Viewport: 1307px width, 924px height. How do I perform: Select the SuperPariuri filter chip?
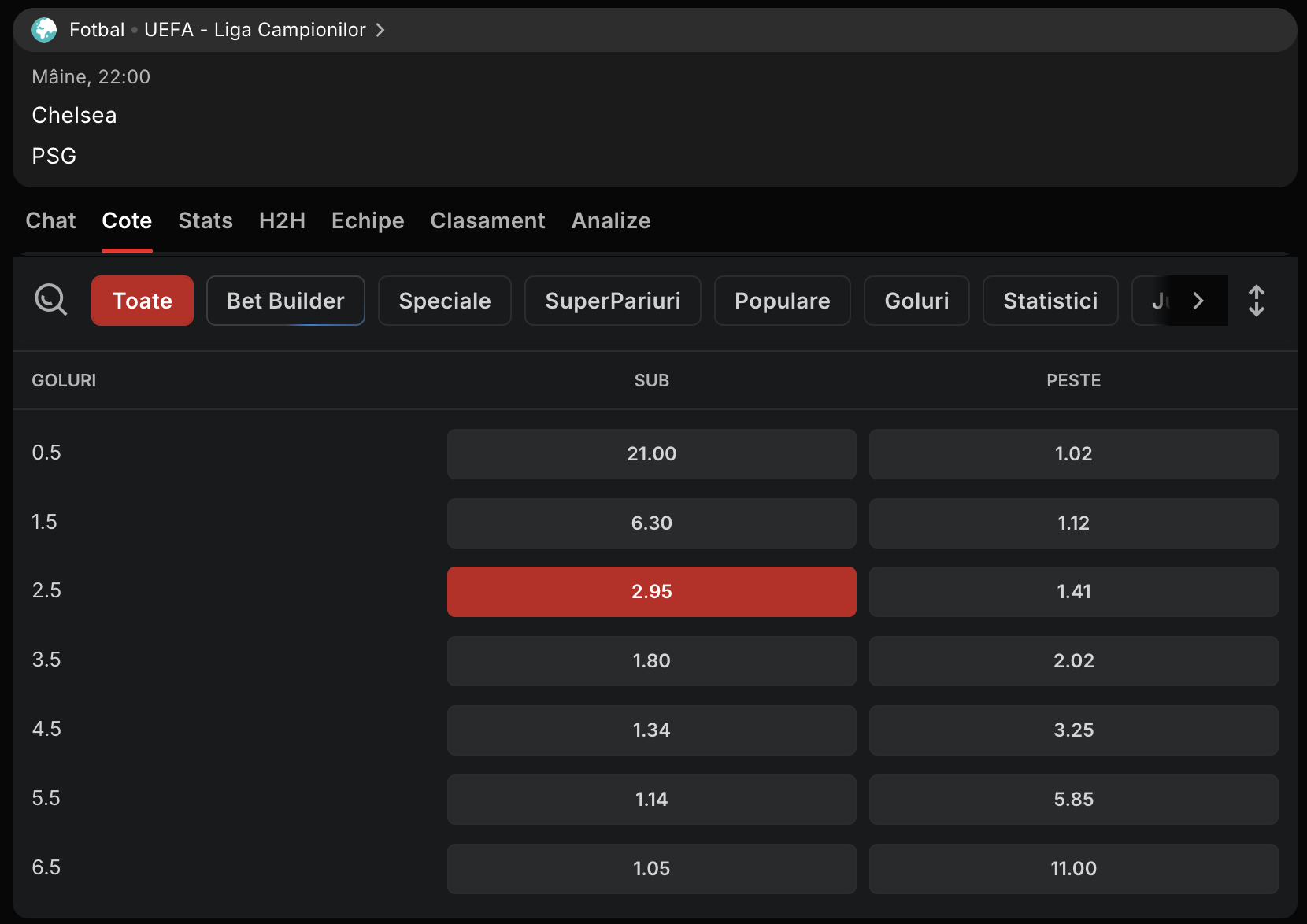pos(612,301)
